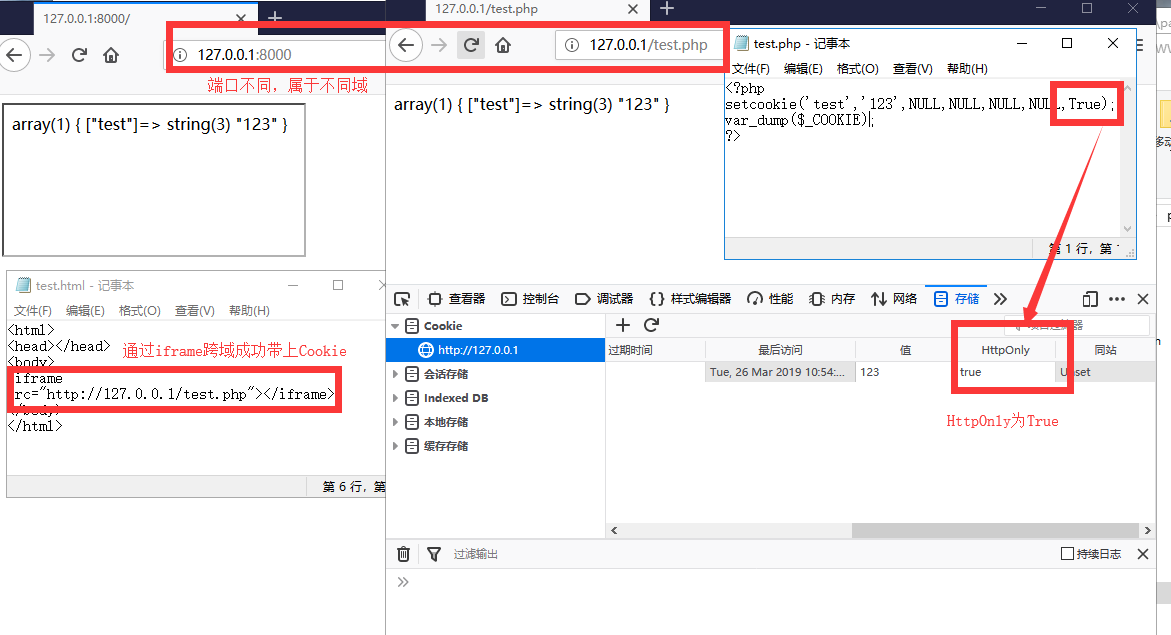Switch to the 性能 performance panel
1171x635 pixels.
(x=771, y=299)
